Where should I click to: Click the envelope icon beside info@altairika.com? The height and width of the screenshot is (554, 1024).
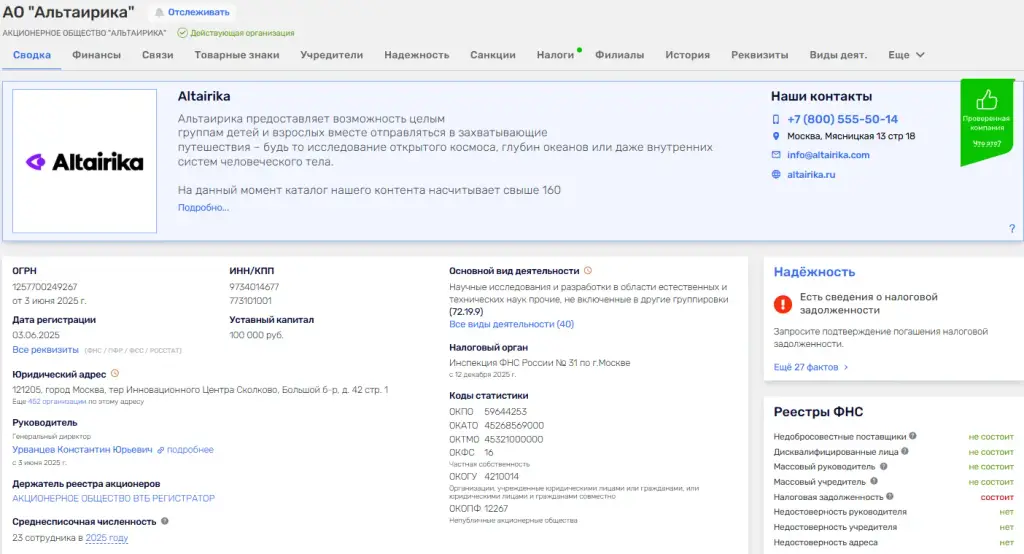pyautogui.click(x=776, y=155)
